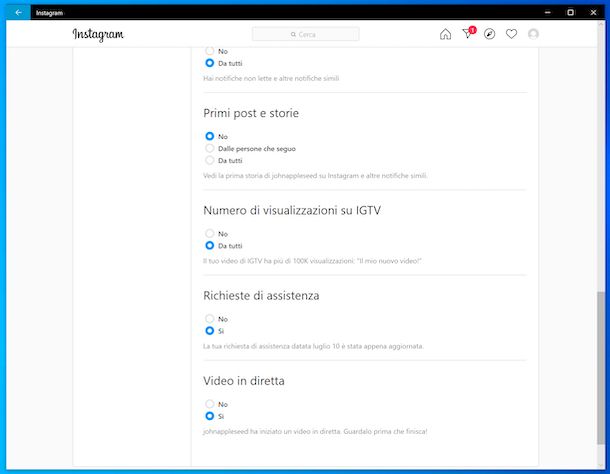This screenshot has width=610, height=474.
Task: Open the activity heart icon
Action: (x=511, y=34)
